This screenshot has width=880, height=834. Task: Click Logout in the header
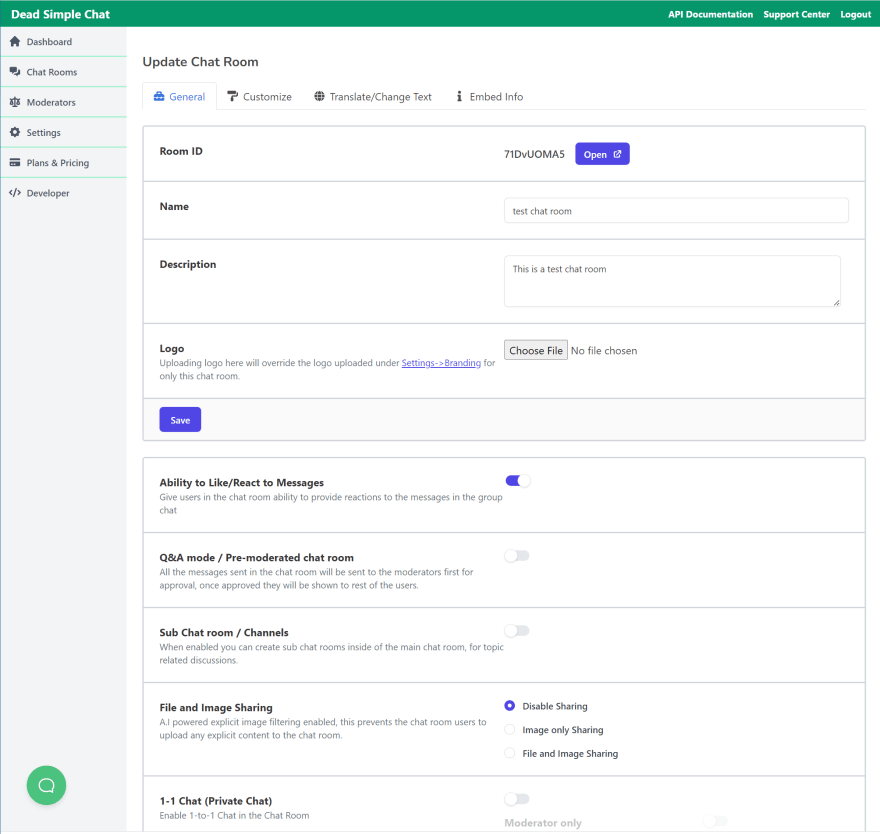[856, 14]
